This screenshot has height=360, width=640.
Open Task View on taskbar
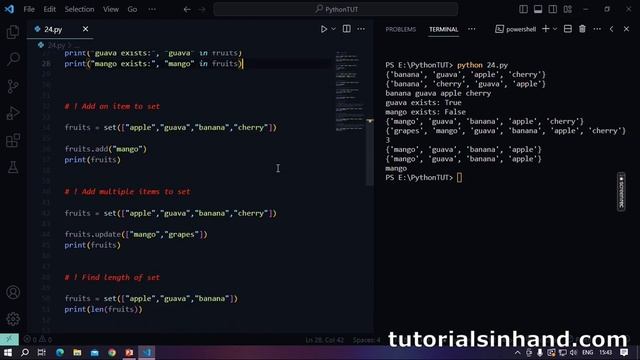pyautogui.click(x=41, y=352)
